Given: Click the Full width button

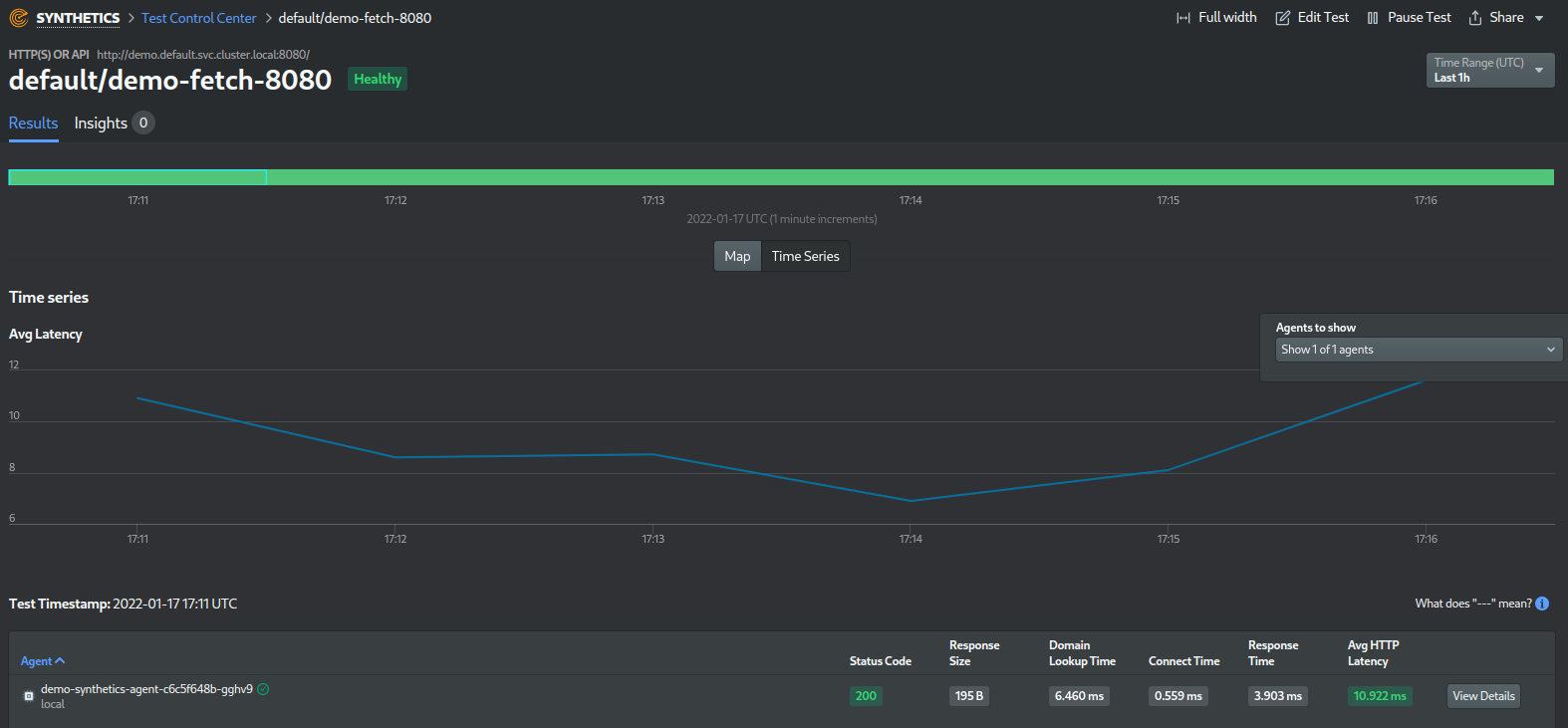Looking at the screenshot, I should click(1216, 18).
